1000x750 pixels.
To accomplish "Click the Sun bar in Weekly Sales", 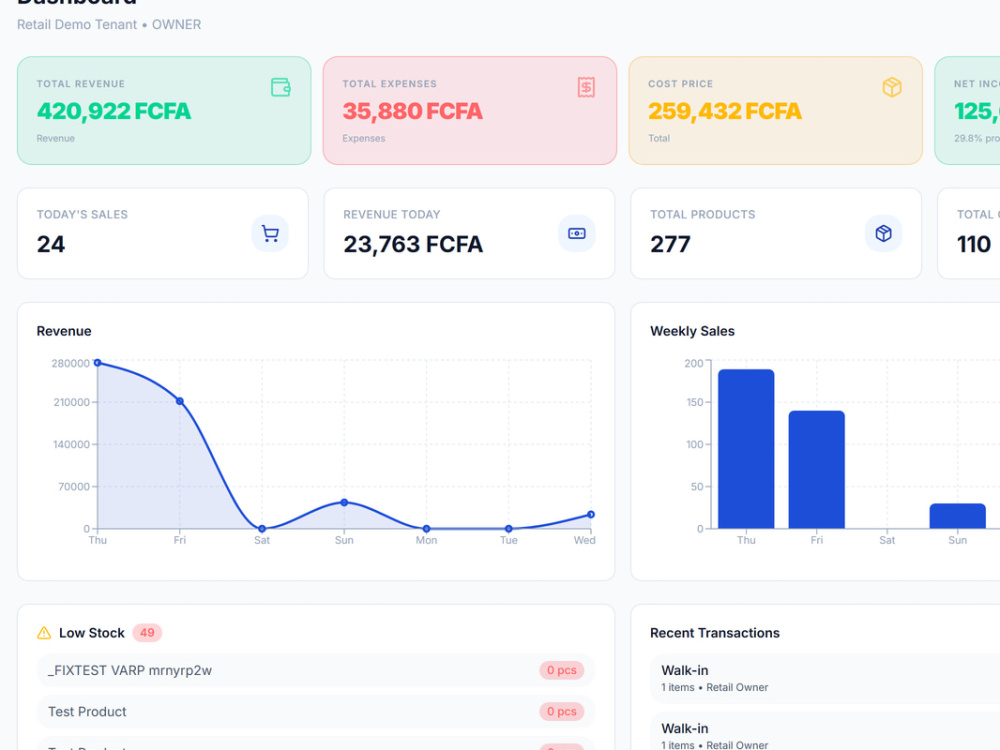I will (958, 517).
